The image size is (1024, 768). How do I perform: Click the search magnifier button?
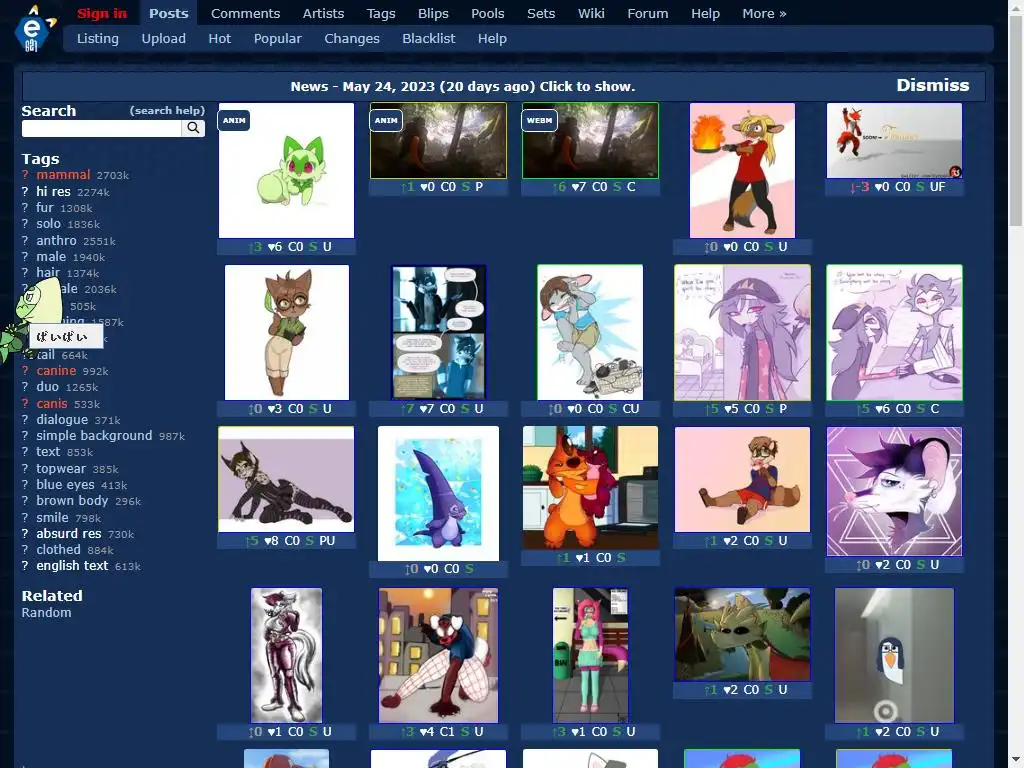193,128
